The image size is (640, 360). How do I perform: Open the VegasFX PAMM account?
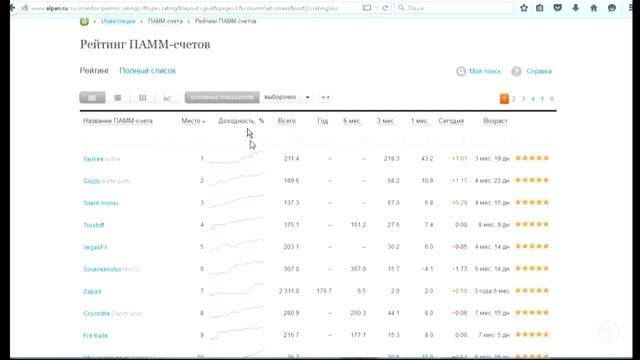[x=95, y=247]
